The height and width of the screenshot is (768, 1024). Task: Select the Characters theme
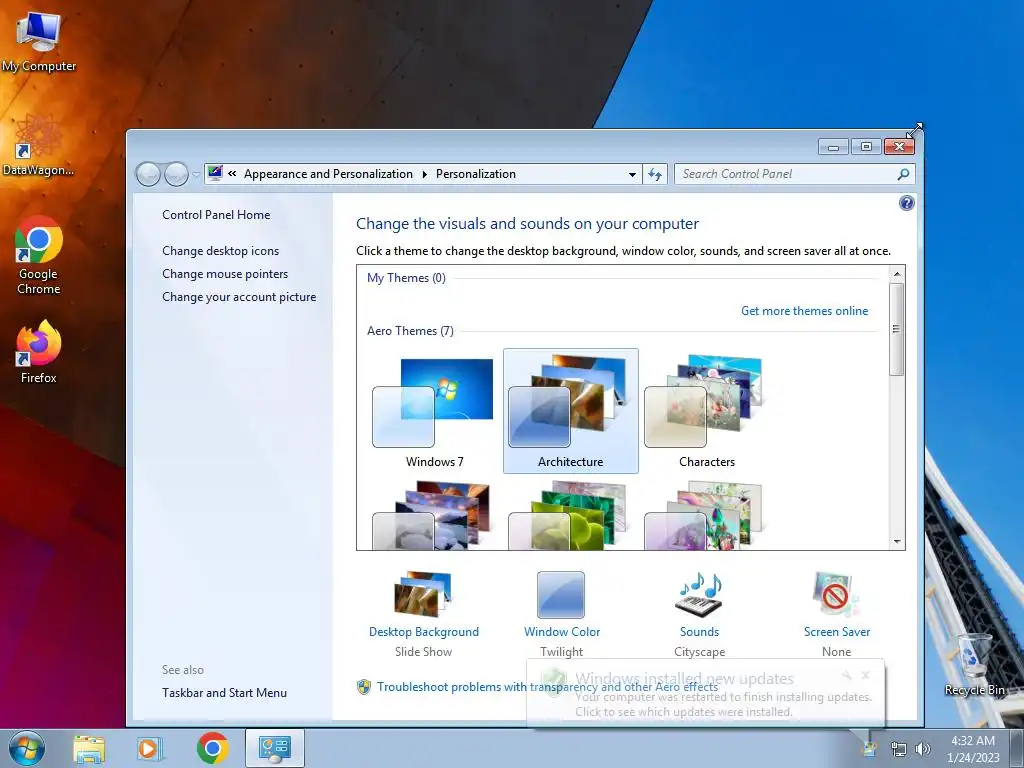(707, 411)
